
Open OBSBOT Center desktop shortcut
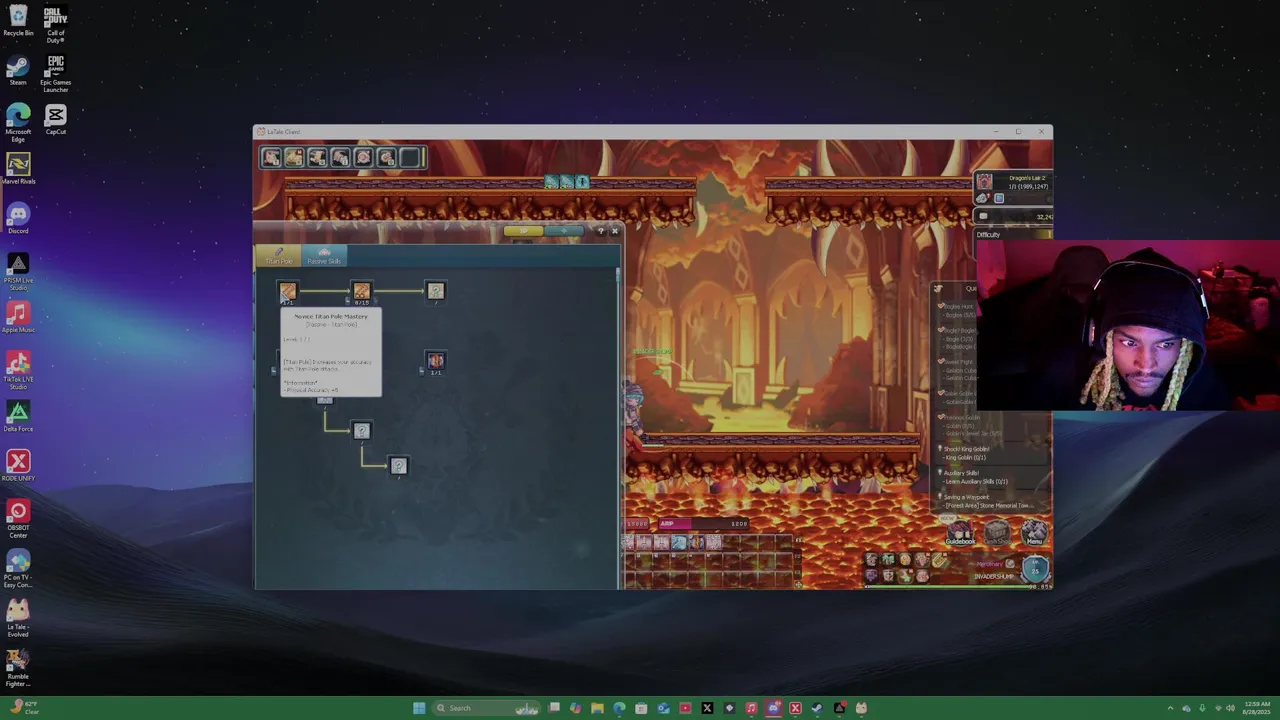(x=18, y=519)
